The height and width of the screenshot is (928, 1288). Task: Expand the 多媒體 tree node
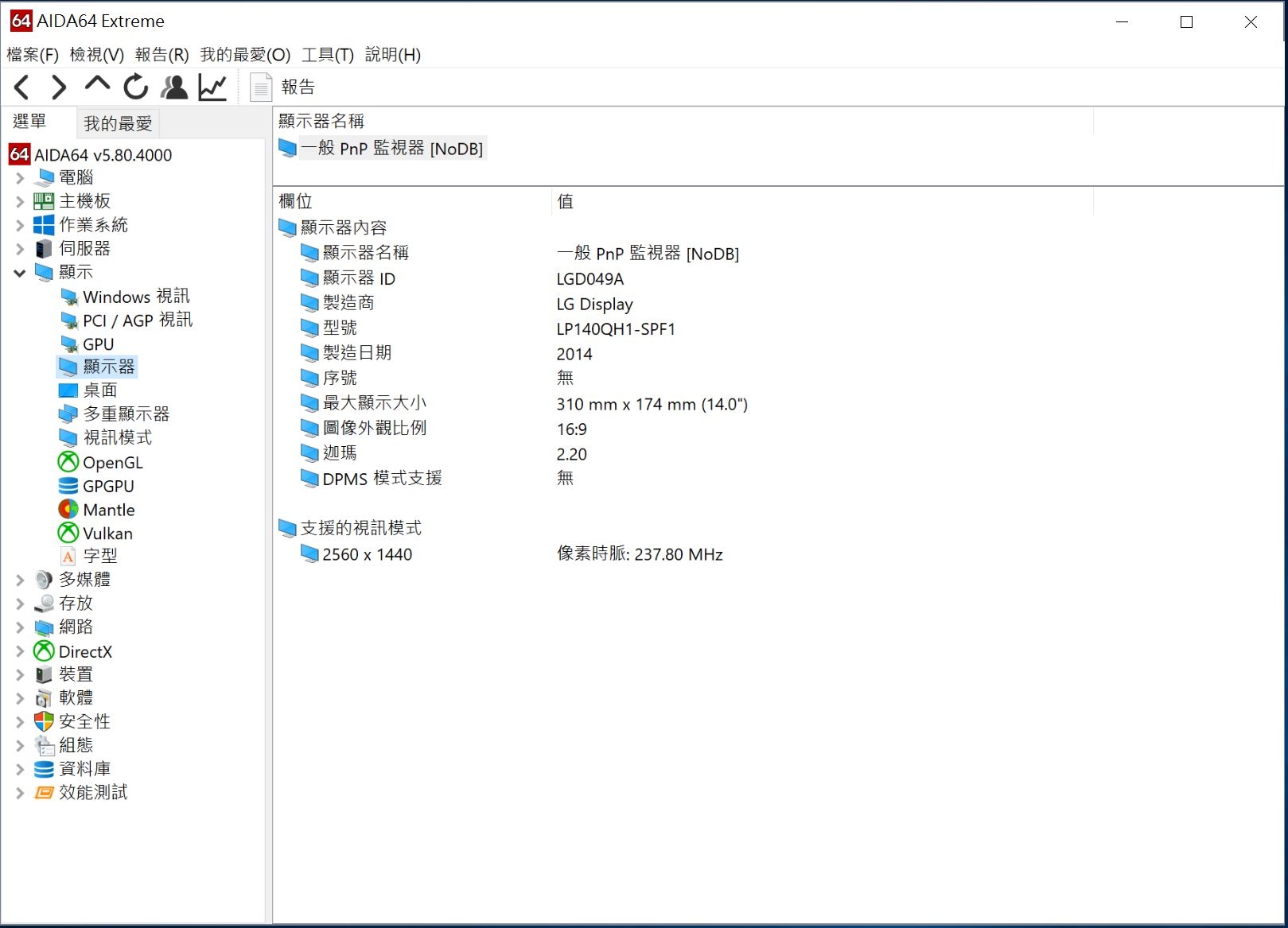coord(20,580)
